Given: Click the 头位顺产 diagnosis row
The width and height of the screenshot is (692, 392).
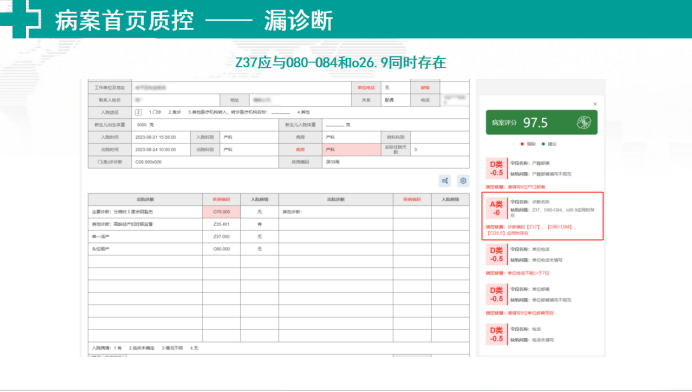Looking at the screenshot, I should click(145, 249).
